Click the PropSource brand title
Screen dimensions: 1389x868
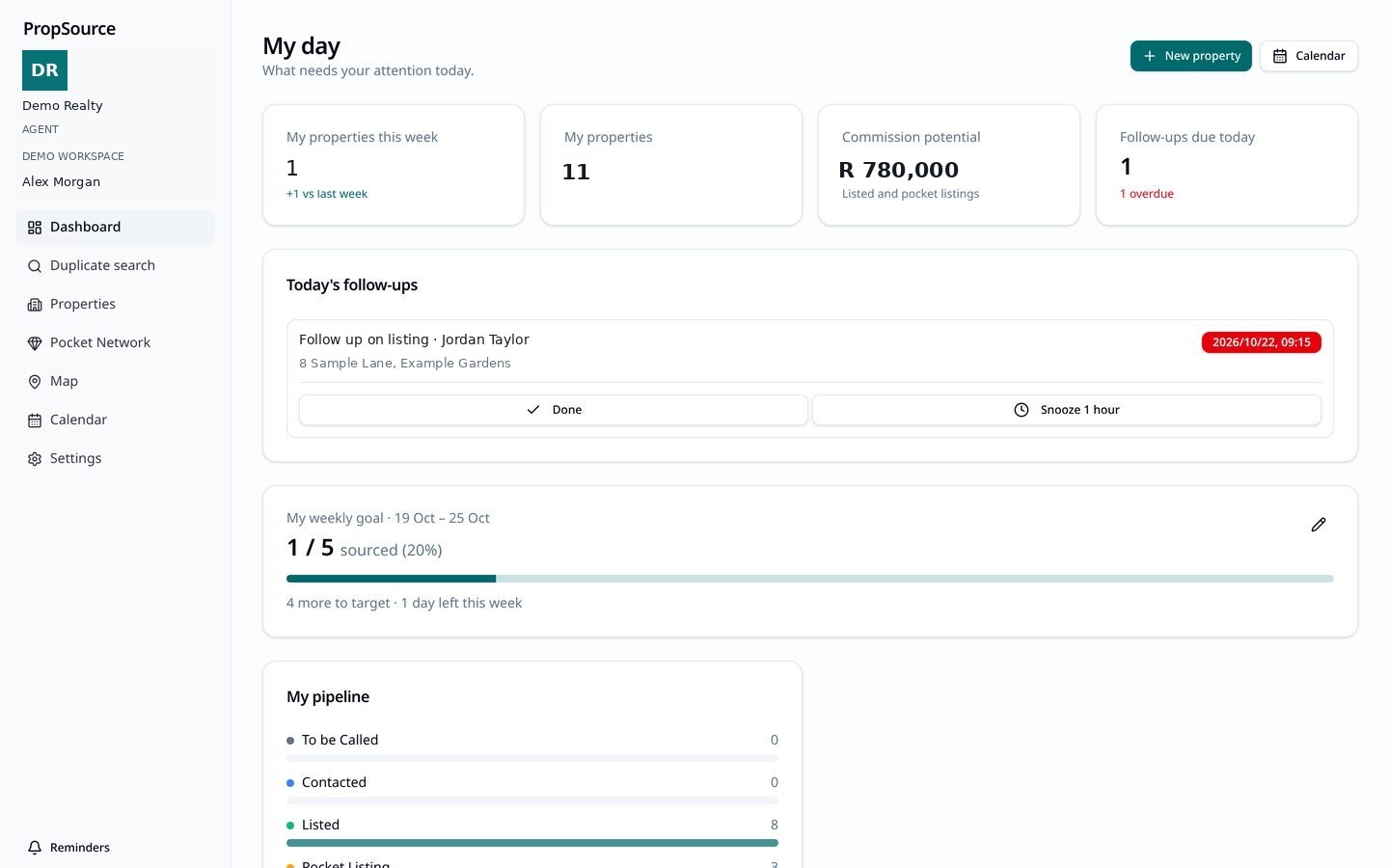(x=69, y=29)
